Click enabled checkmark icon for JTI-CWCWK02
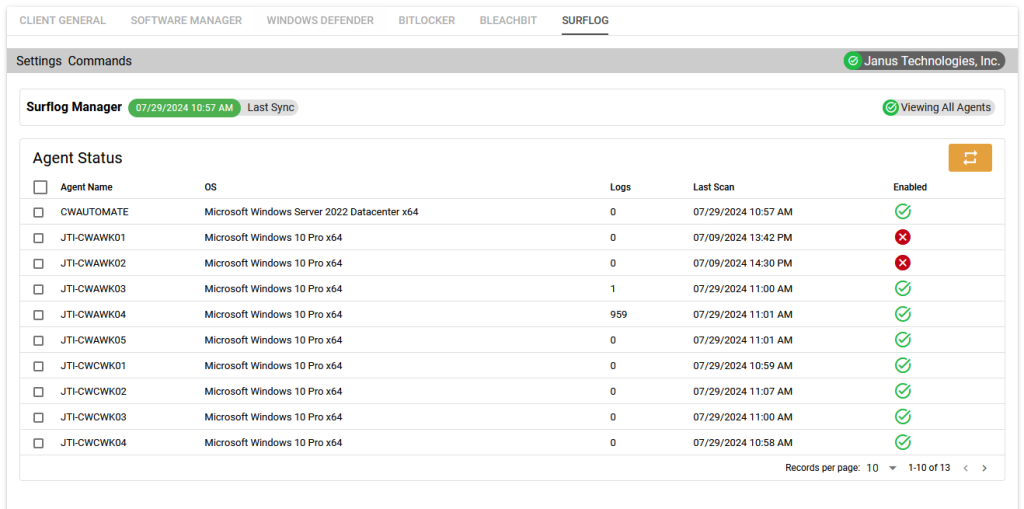The image size is (1024, 509). pyautogui.click(x=903, y=391)
